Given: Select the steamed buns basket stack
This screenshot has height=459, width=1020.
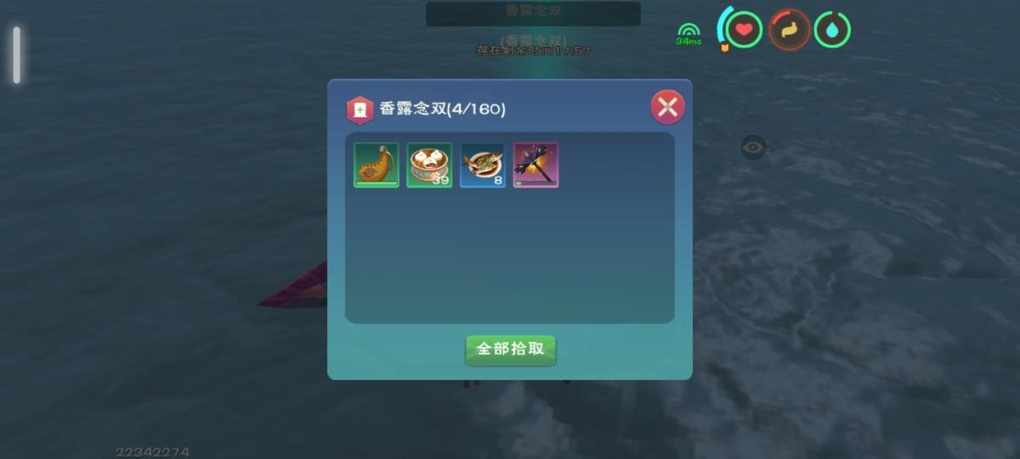Looking at the screenshot, I should (429, 165).
